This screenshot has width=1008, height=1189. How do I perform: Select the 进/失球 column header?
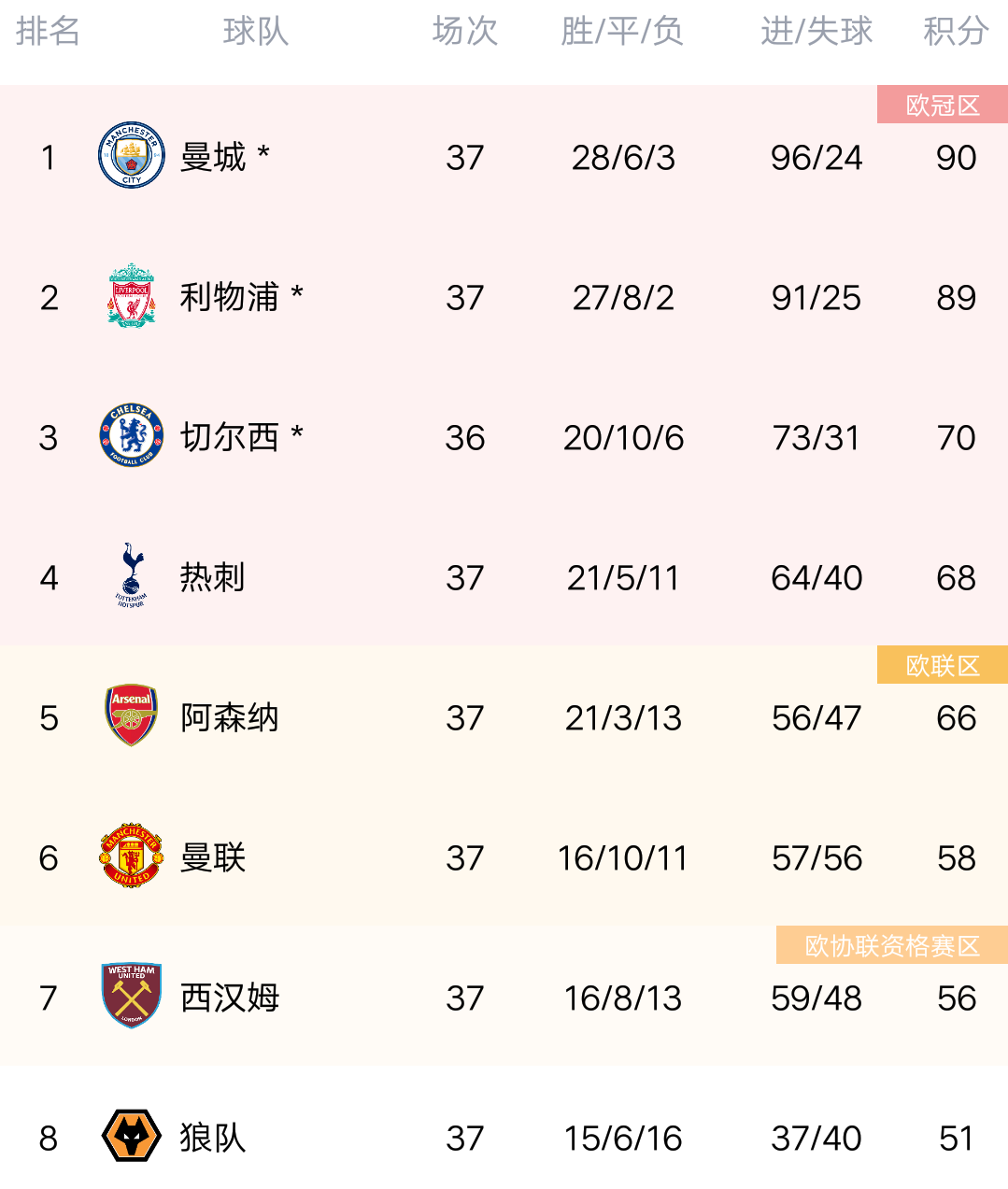pos(816,32)
